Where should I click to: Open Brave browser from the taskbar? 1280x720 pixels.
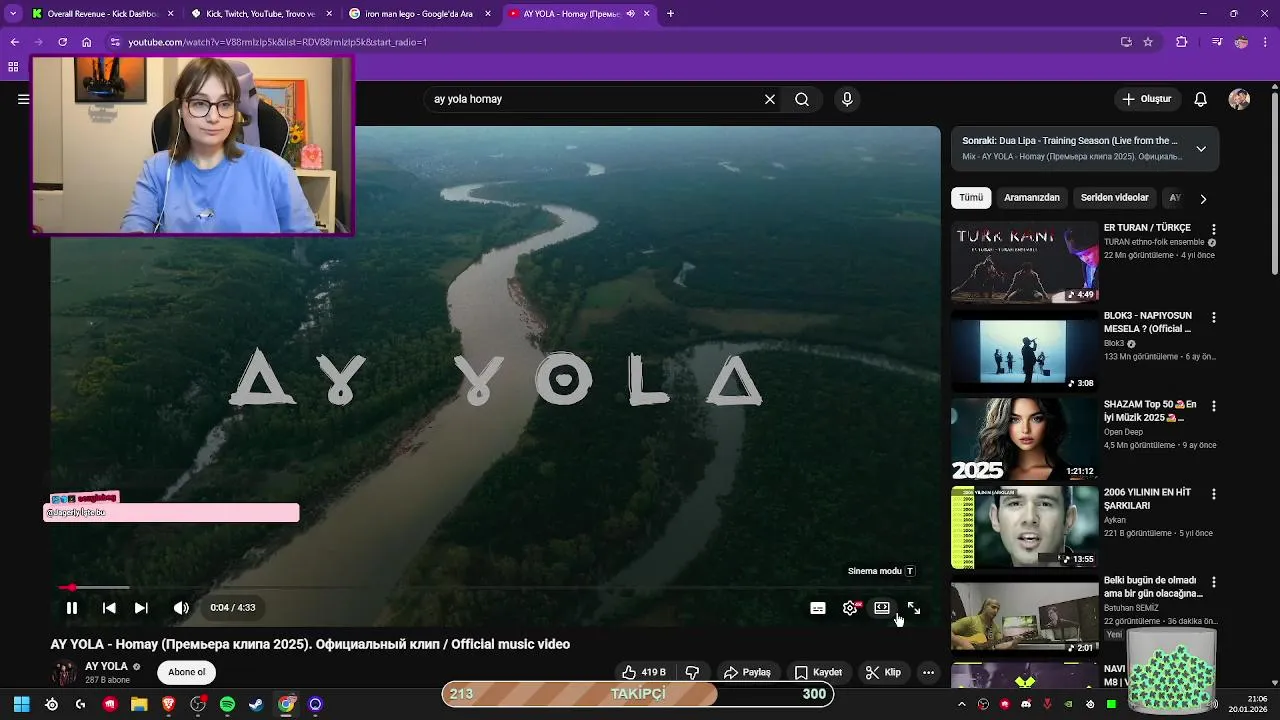tap(168, 704)
